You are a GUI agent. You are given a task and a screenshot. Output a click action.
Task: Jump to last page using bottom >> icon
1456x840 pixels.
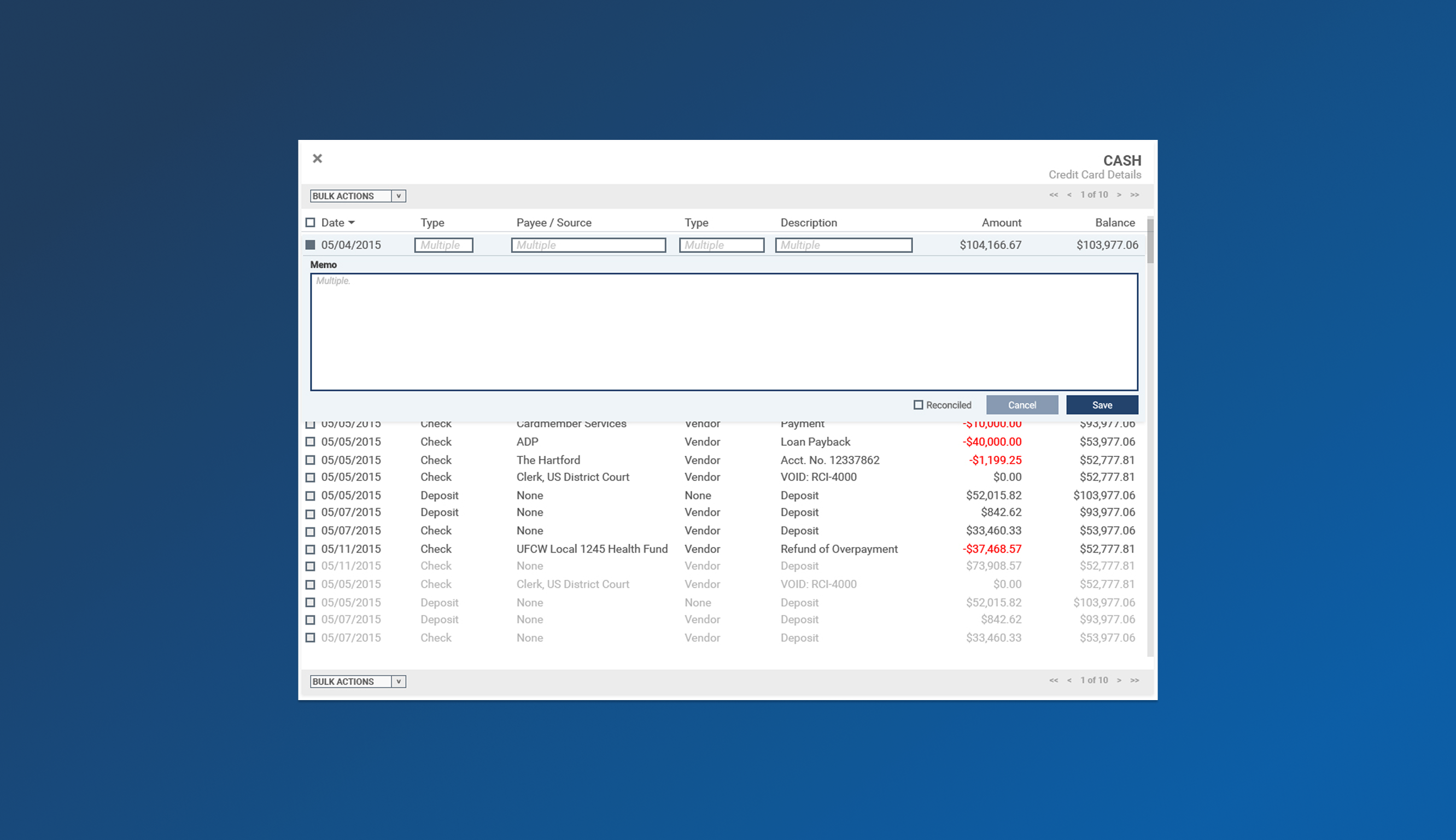tap(1135, 680)
